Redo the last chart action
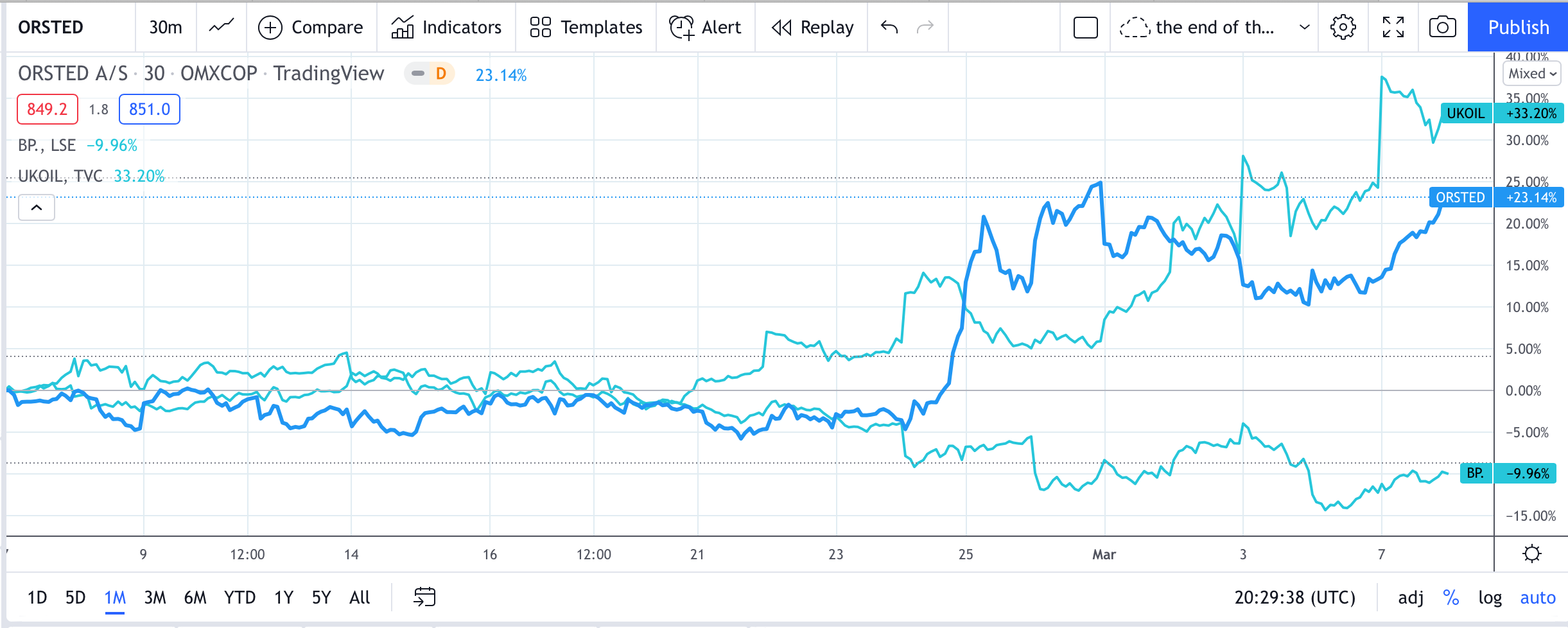Viewport: 1568px width, 628px height. (x=925, y=27)
